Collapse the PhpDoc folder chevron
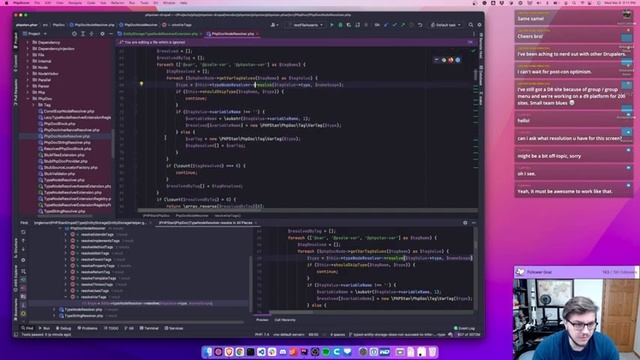The width and height of the screenshot is (640, 360). (28, 99)
